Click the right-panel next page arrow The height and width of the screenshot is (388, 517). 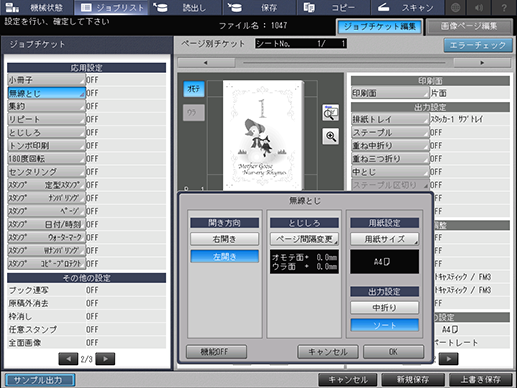pyautogui.click(x=449, y=359)
